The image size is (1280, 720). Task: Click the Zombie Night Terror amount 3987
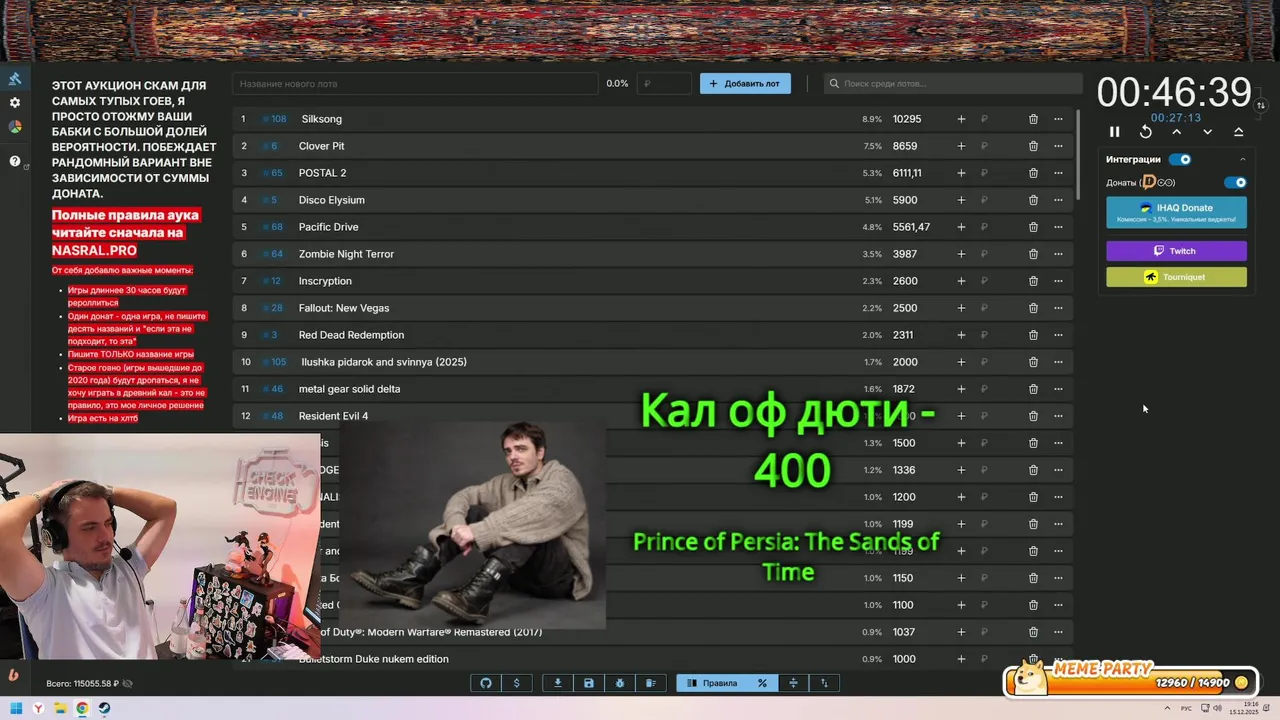(x=905, y=254)
